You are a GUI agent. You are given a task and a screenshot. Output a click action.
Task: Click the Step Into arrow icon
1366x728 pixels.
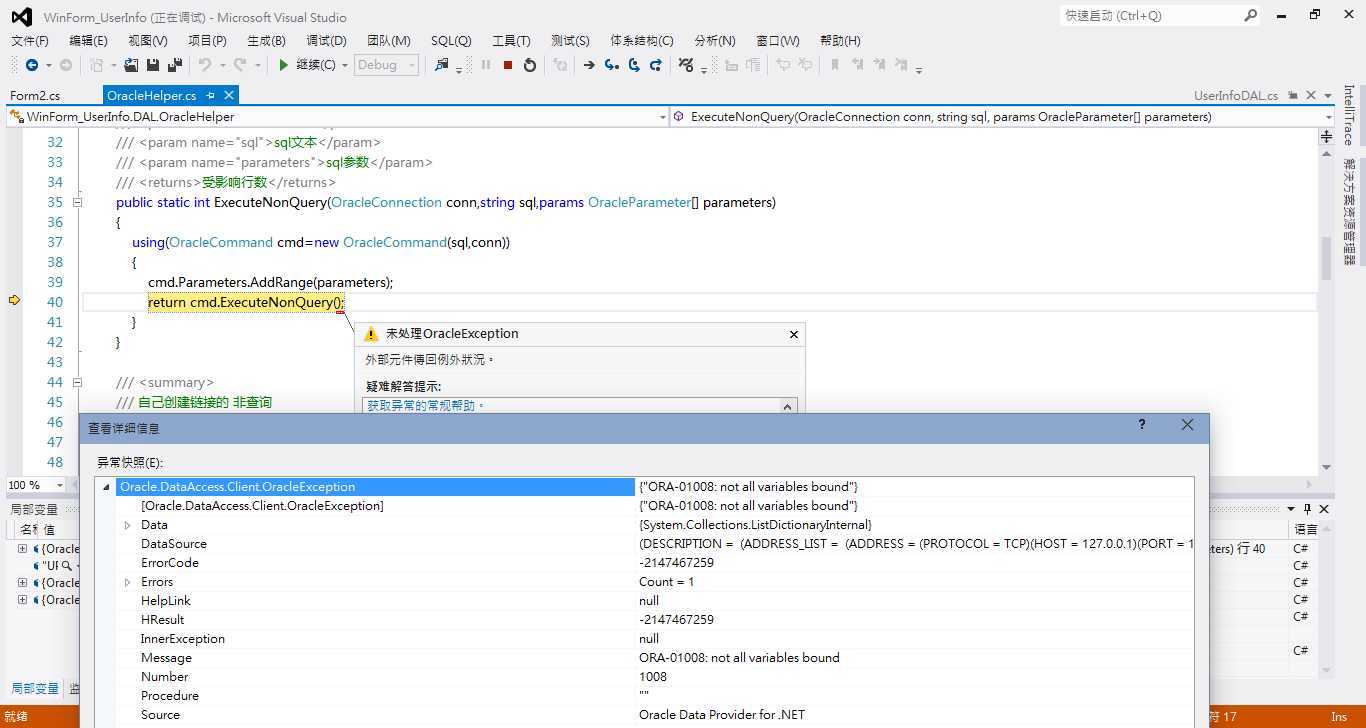pos(611,65)
